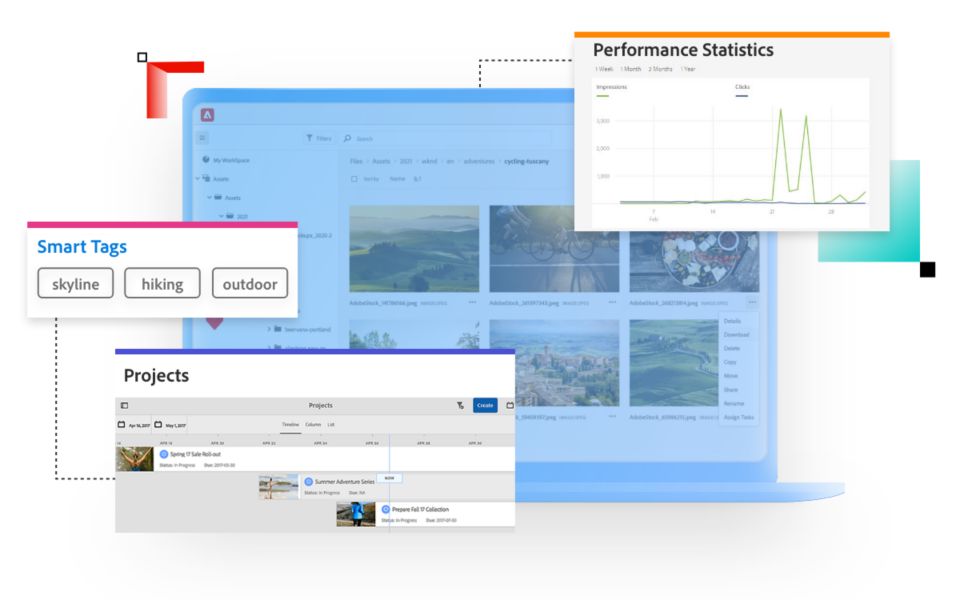Click the outdoor smart tag
This screenshot has height=600, width=960.
[x=250, y=283]
